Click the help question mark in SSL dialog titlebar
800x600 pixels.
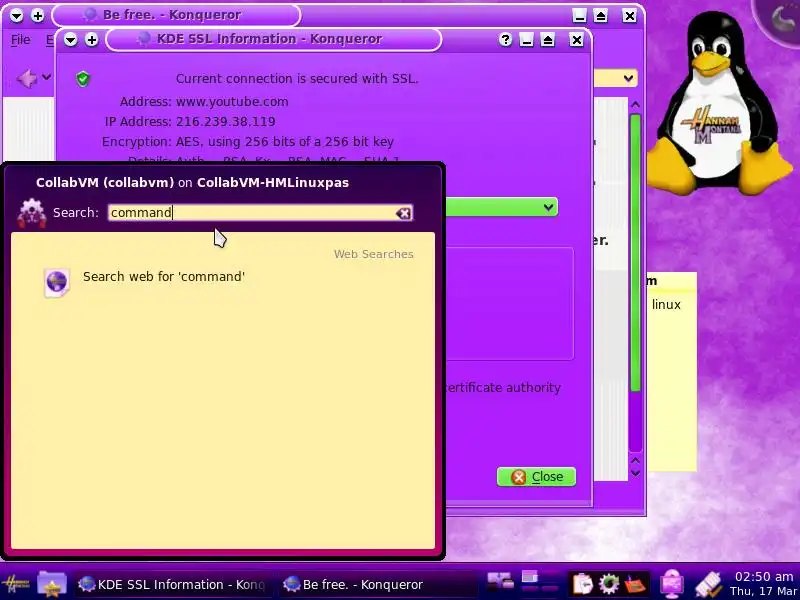click(x=505, y=39)
